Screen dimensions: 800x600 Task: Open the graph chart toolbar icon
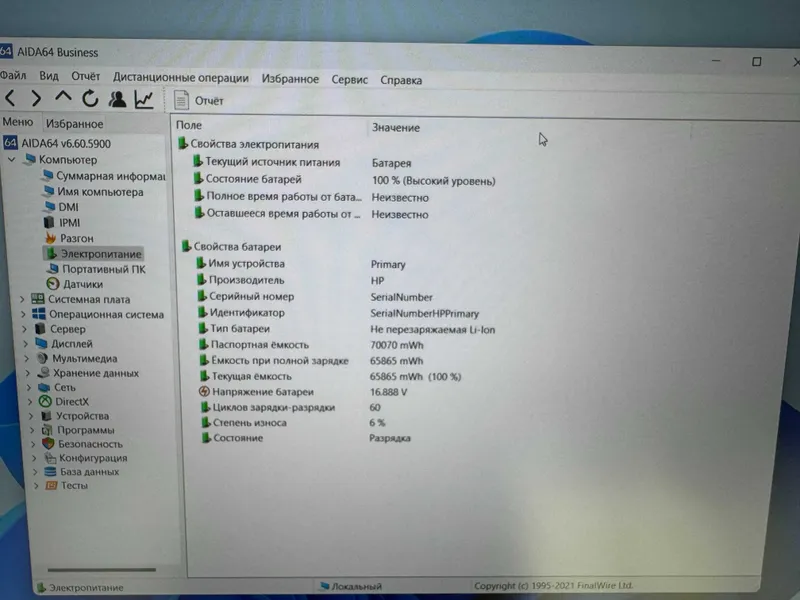click(x=144, y=99)
